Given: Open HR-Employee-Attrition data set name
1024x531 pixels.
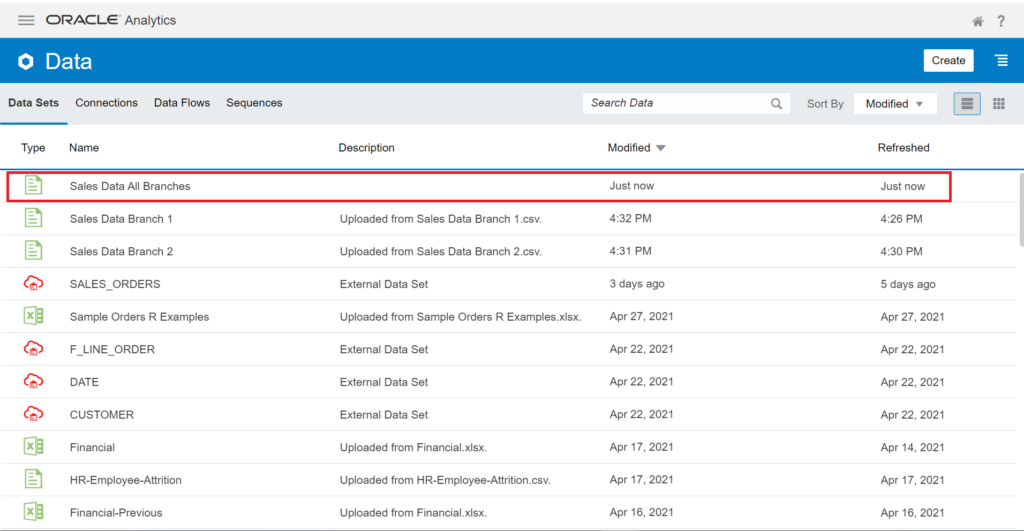Looking at the screenshot, I should tap(126, 480).
